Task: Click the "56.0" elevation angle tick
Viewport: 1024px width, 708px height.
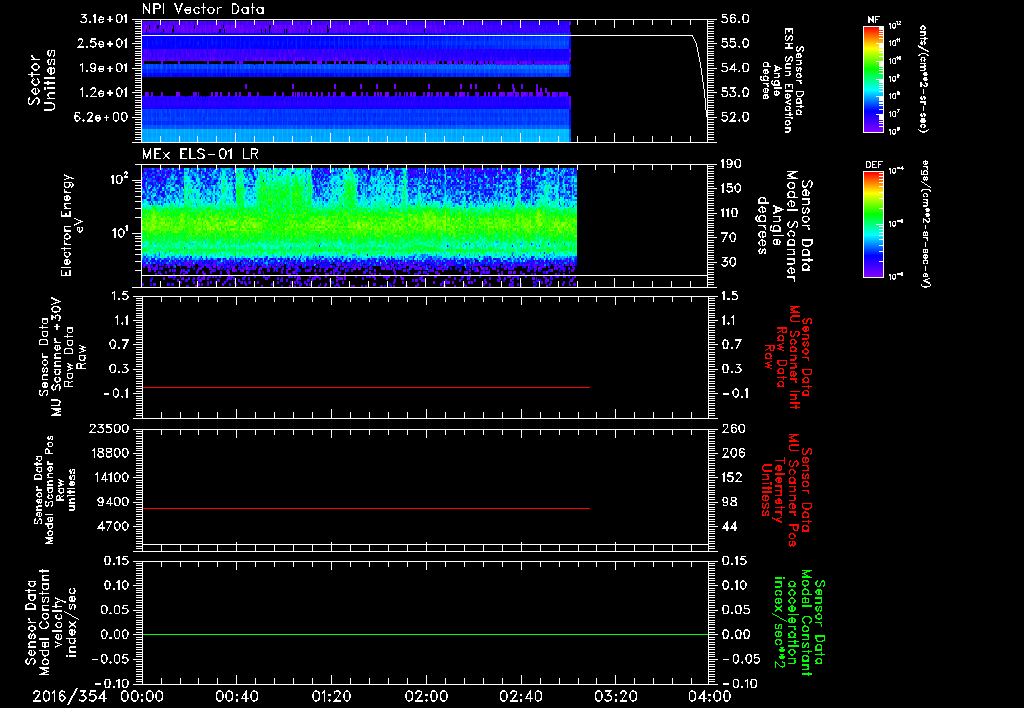Action: coord(735,19)
